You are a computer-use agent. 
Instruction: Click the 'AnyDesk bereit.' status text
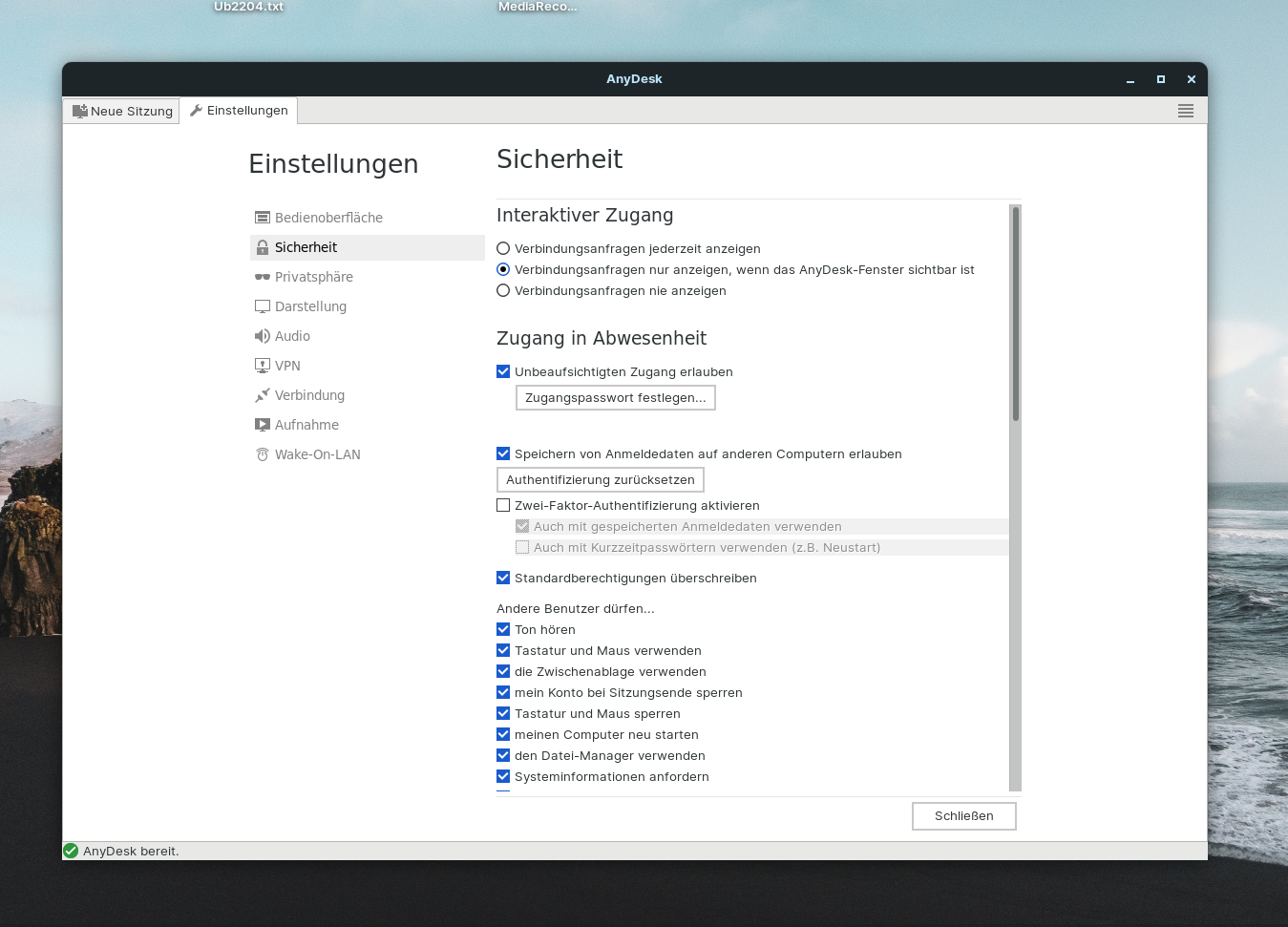(x=131, y=851)
